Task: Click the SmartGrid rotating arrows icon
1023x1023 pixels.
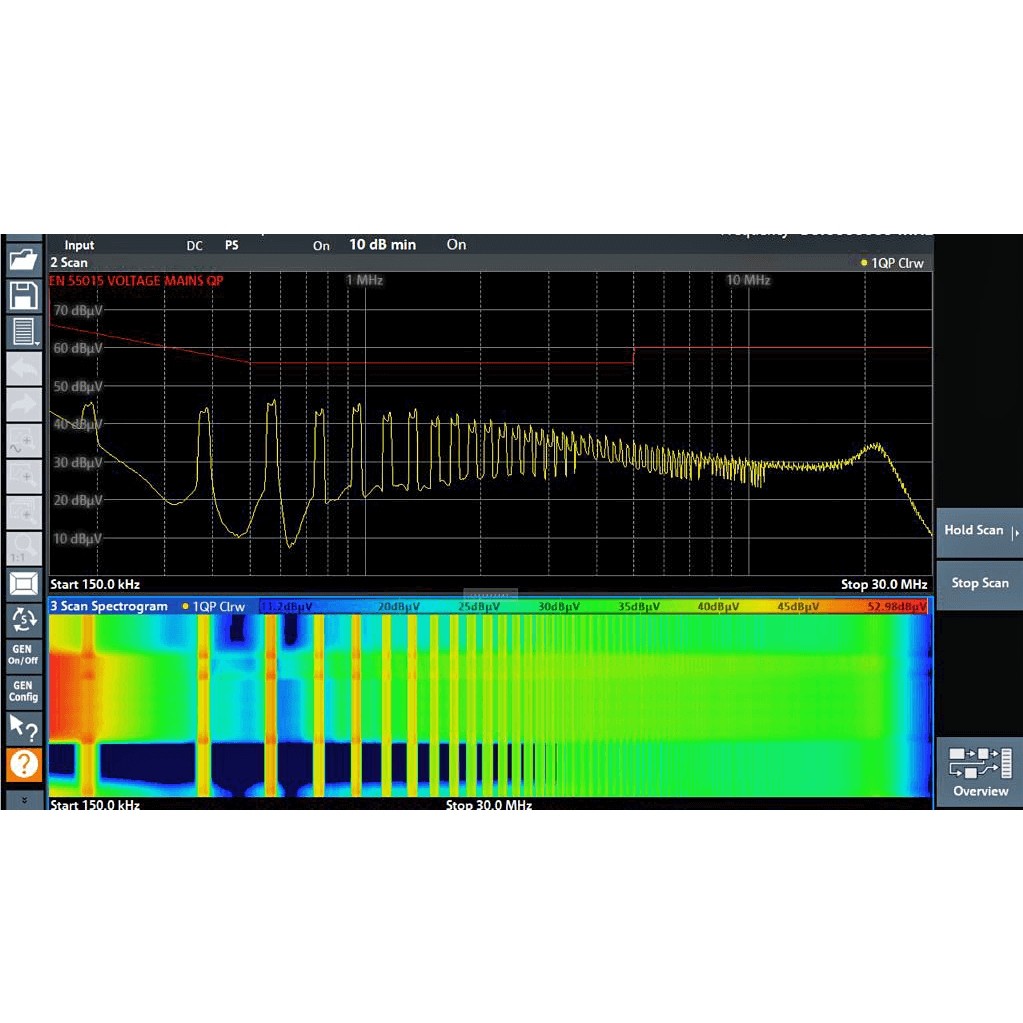Action: 24,619
